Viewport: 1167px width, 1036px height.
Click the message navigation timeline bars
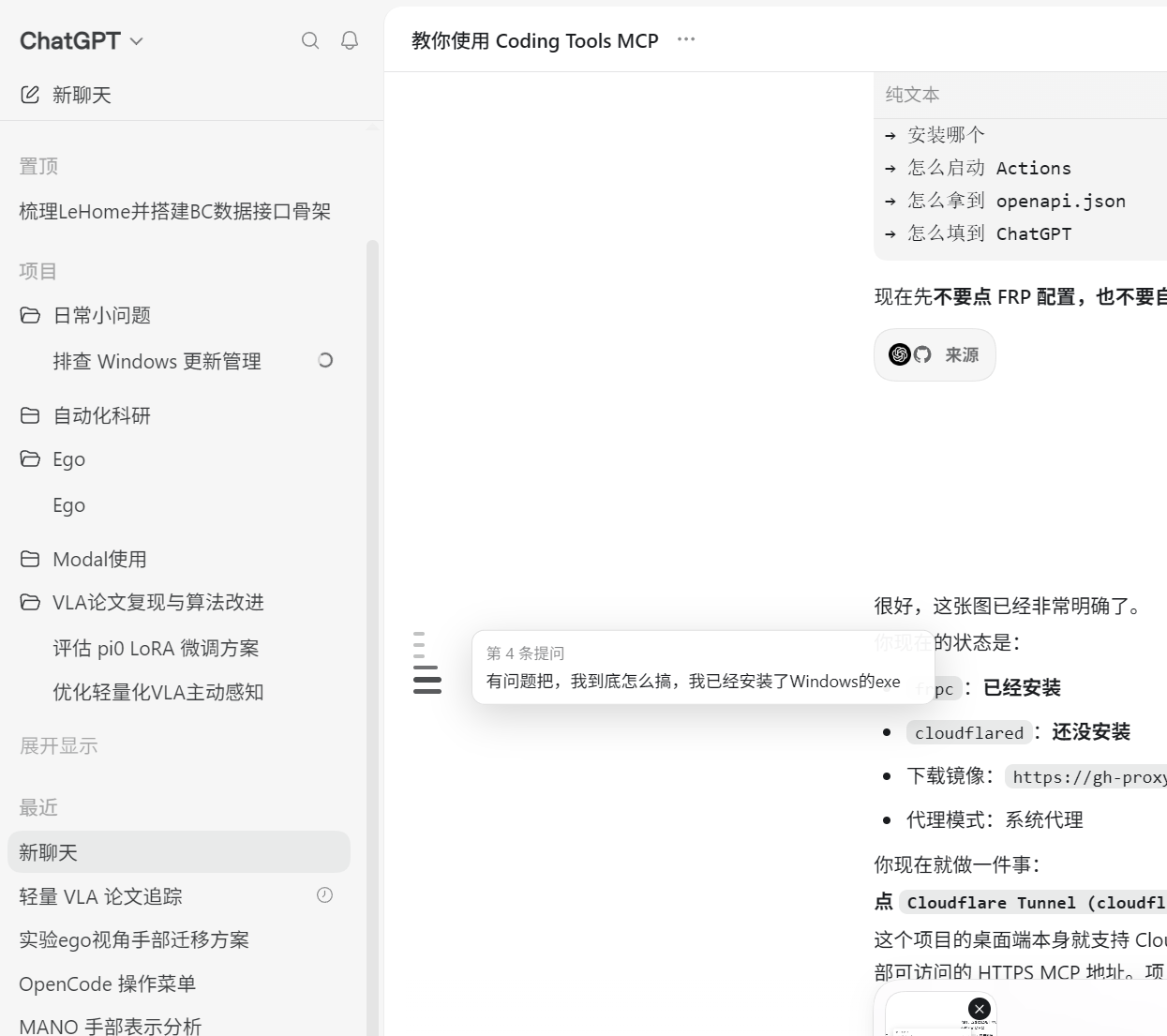tap(426, 663)
